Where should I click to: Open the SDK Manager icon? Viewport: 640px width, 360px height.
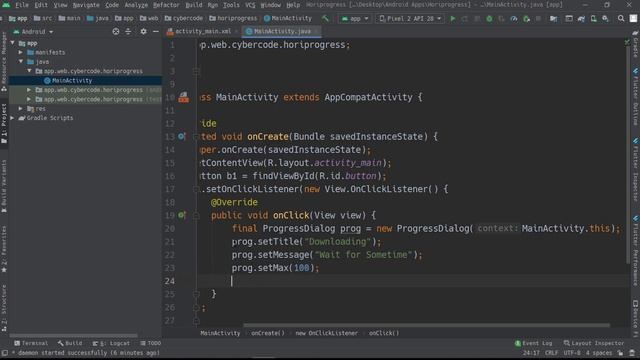tap(605, 19)
